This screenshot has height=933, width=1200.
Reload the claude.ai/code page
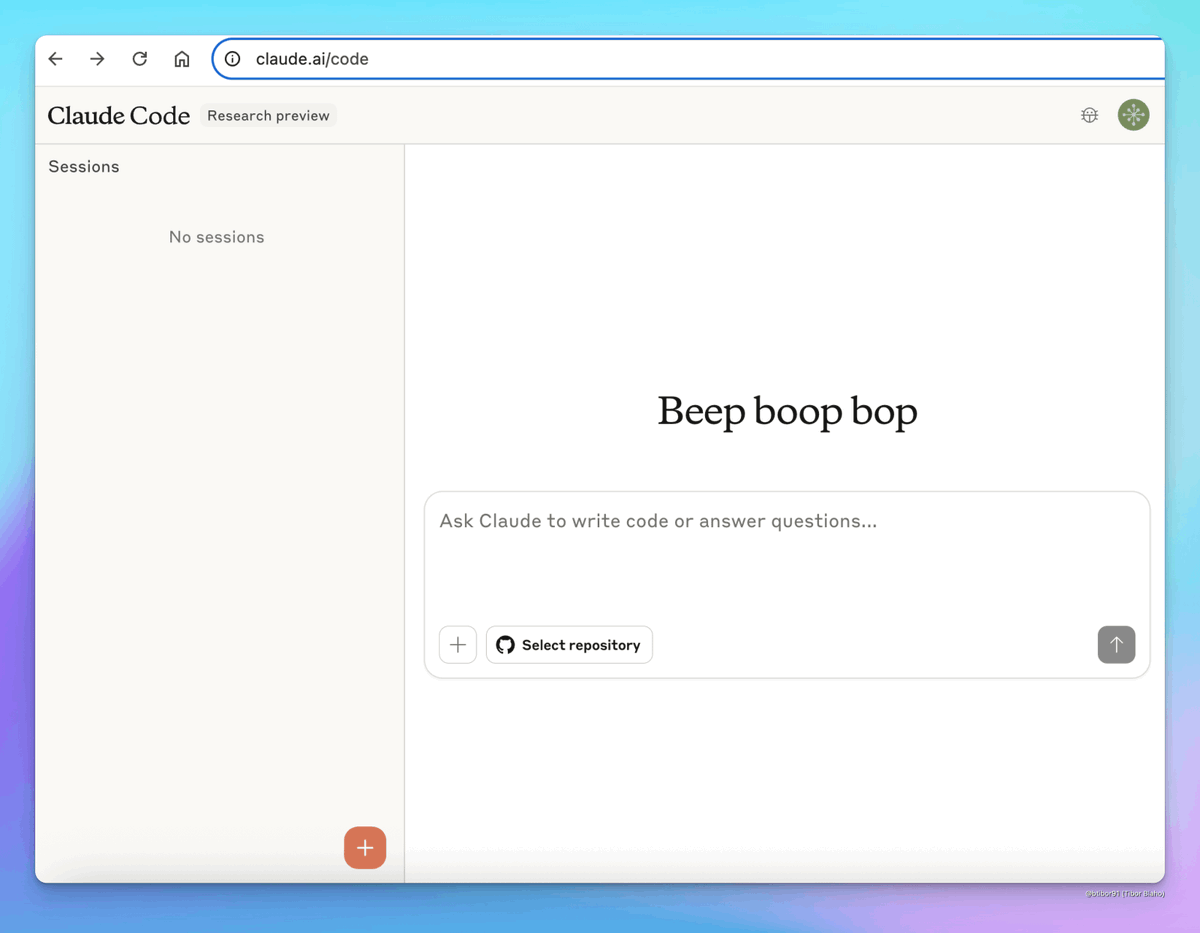point(140,59)
